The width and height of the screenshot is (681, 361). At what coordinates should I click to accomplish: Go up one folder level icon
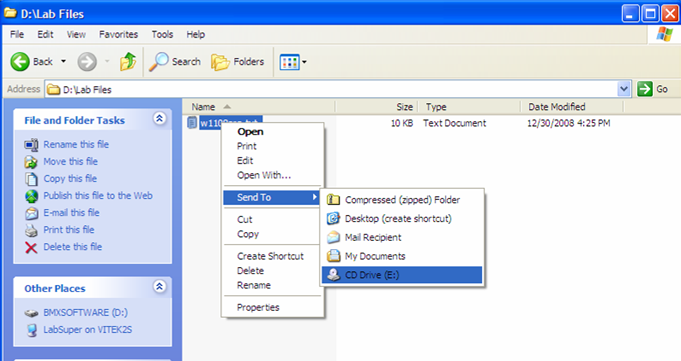[128, 62]
